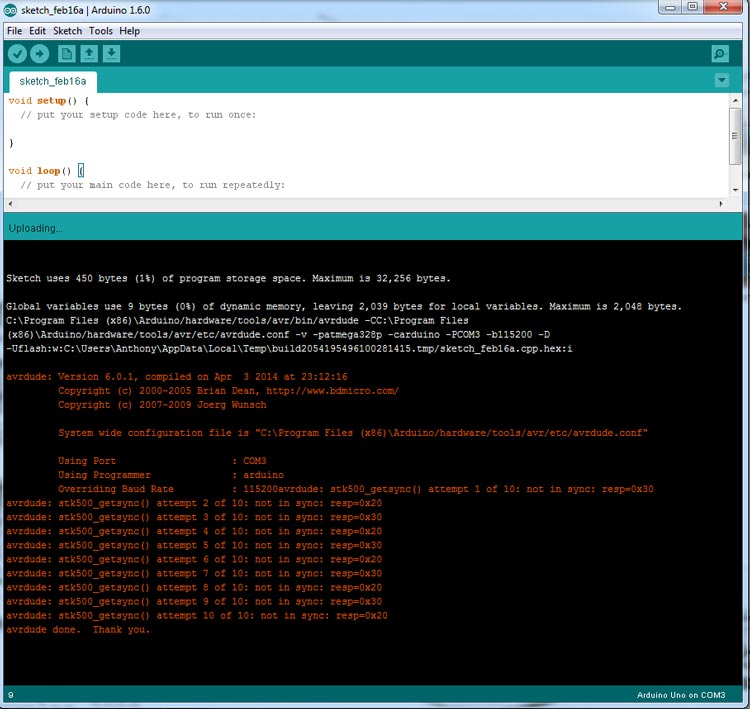Click the 'attempt 5 of 10' error line
This screenshot has width=750, height=709.
pos(194,545)
